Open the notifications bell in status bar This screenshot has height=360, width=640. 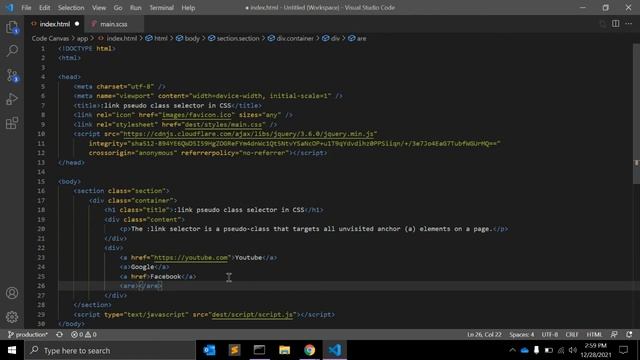(x=629, y=334)
